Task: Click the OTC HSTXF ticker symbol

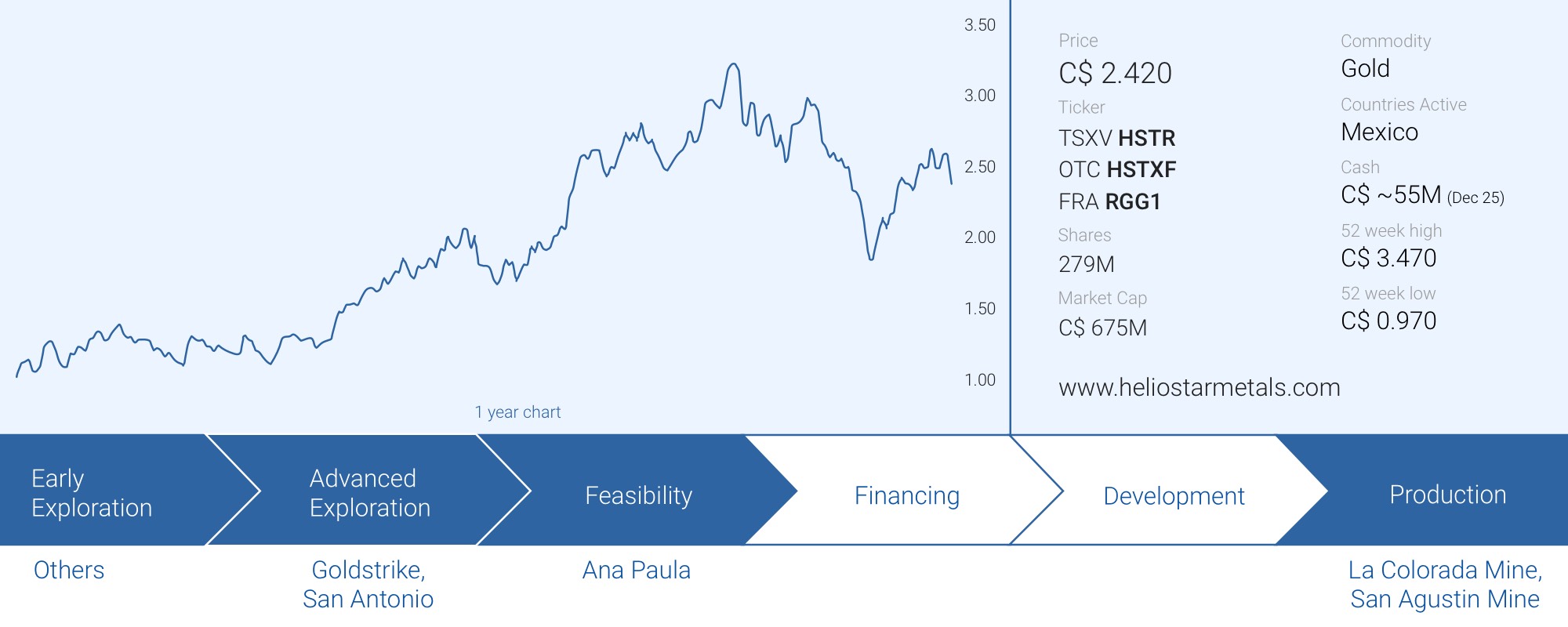Action: [1117, 169]
